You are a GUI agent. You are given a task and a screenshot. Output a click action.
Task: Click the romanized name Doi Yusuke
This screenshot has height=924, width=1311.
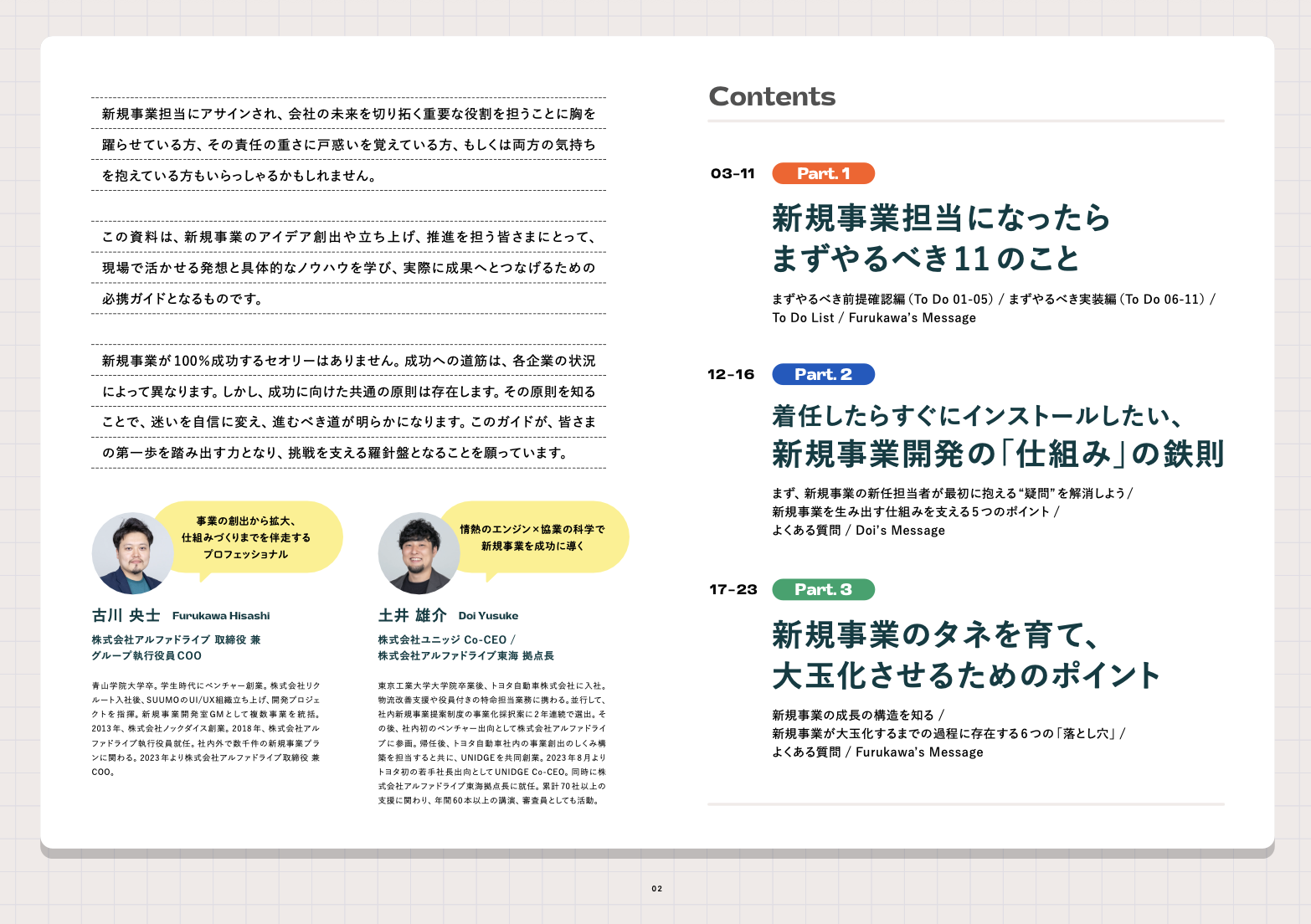(488, 616)
